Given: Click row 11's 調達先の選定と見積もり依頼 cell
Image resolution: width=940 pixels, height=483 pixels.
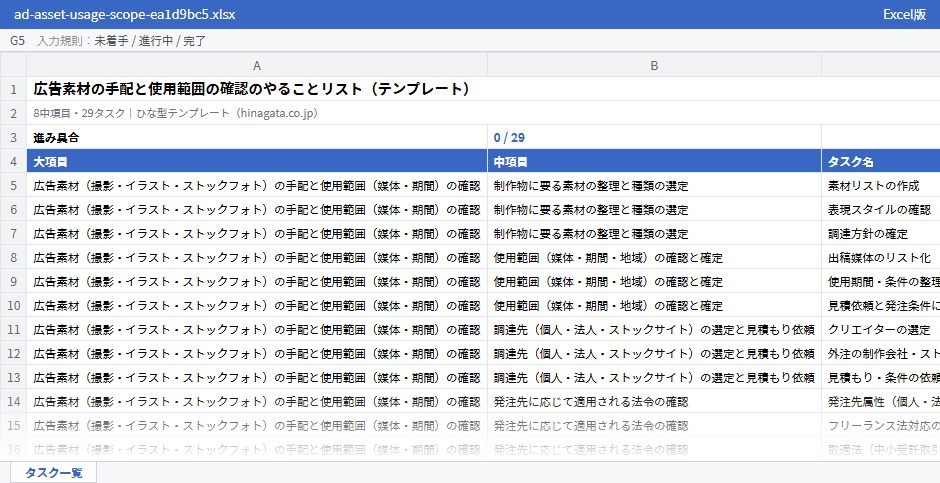Looking at the screenshot, I should click(655, 329).
